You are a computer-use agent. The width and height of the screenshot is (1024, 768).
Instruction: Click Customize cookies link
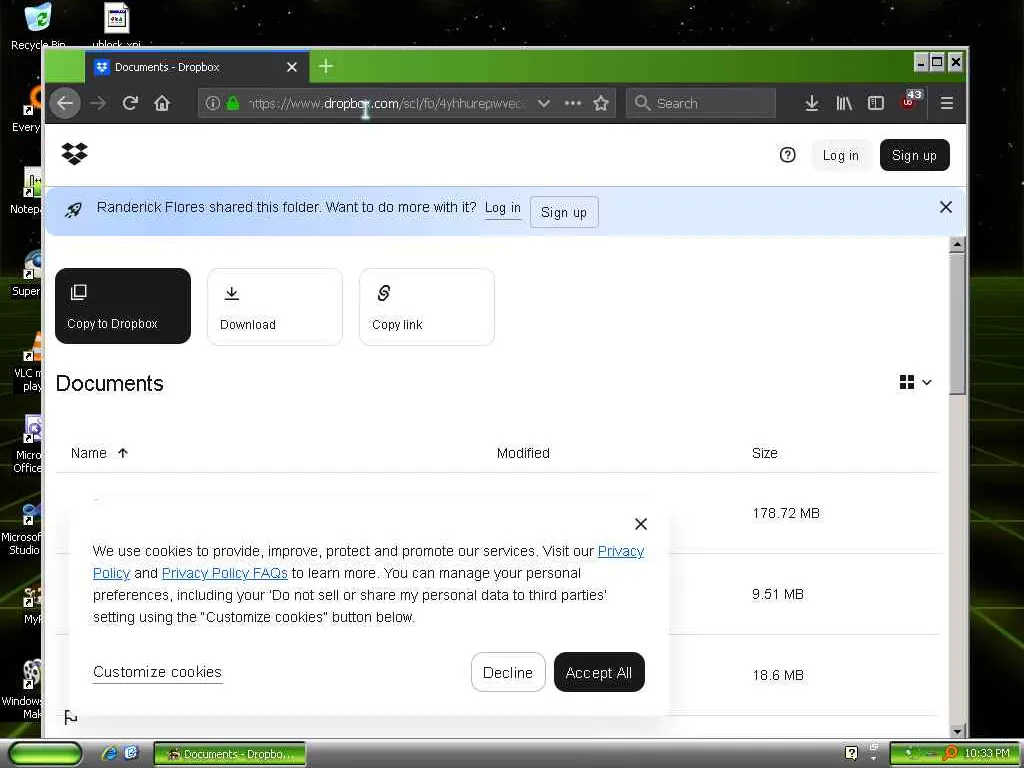pyautogui.click(x=157, y=672)
